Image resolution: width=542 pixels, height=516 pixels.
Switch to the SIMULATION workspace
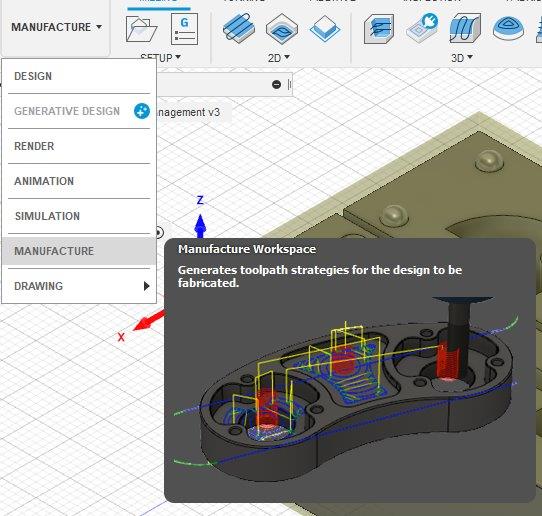79,216
